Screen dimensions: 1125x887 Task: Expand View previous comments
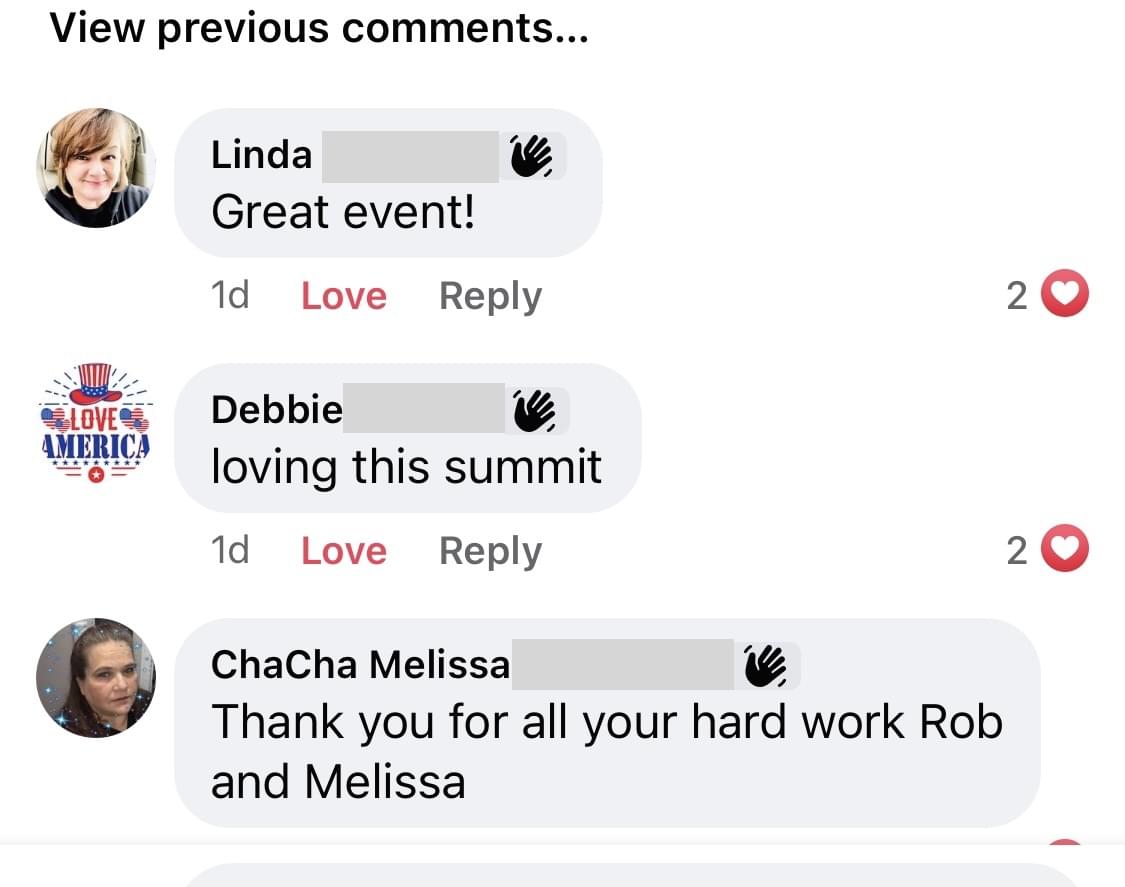(x=319, y=29)
